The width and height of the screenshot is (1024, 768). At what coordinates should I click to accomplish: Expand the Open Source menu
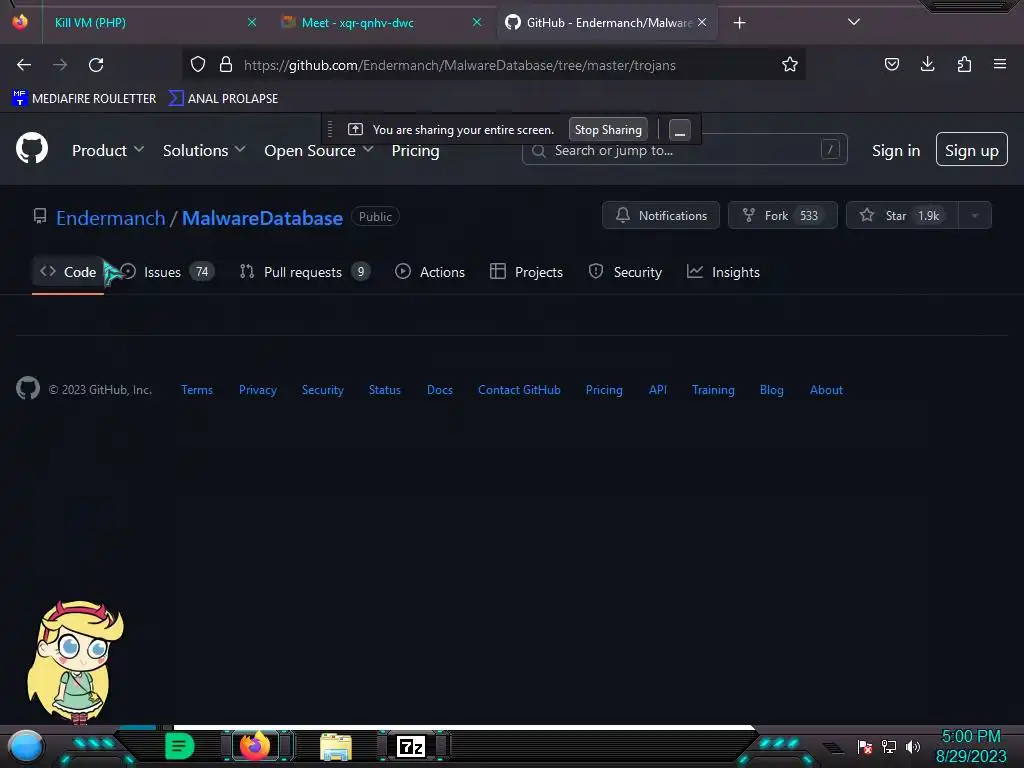coord(319,150)
